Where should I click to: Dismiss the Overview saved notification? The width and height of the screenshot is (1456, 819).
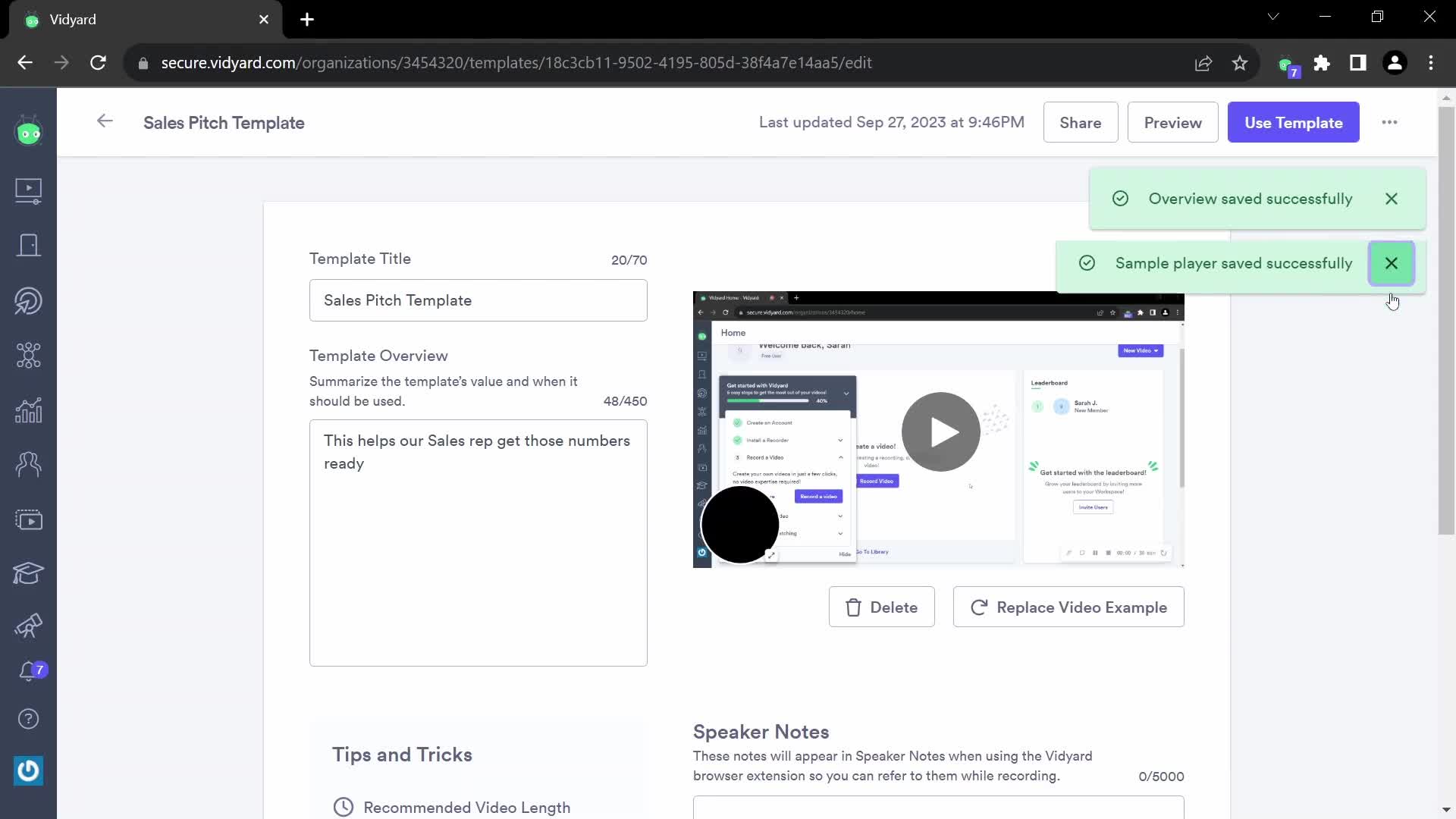click(1391, 198)
